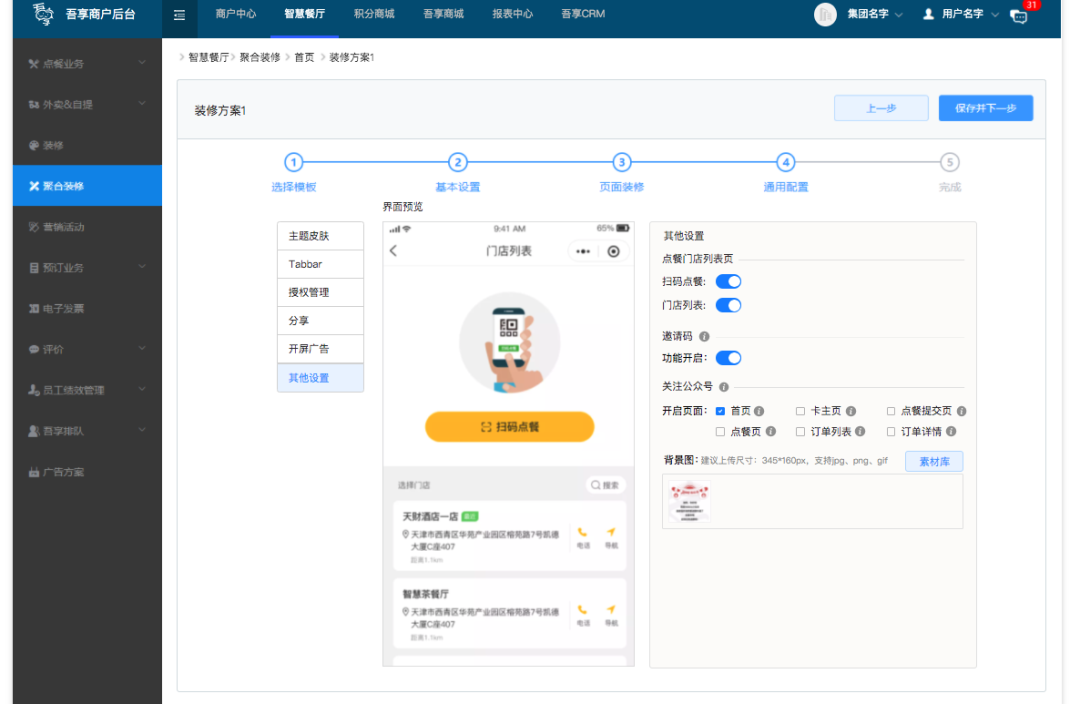Click the uploaded background image thumbnail
This screenshot has width=1080, height=704.
[689, 501]
